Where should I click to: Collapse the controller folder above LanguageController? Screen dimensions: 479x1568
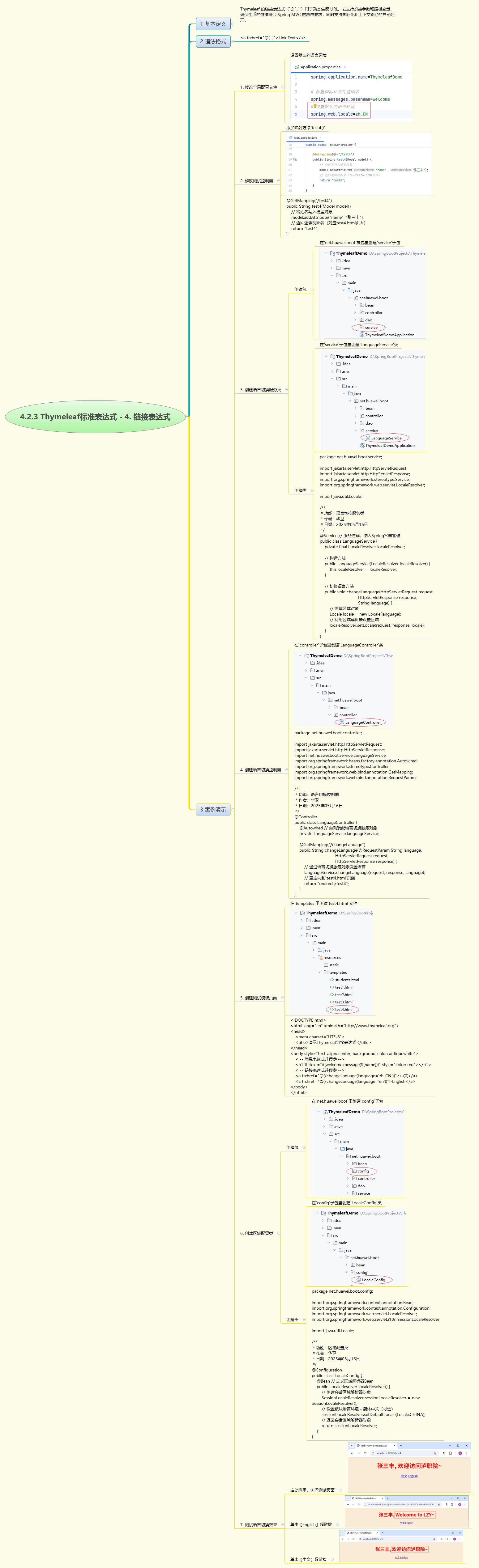330,715
